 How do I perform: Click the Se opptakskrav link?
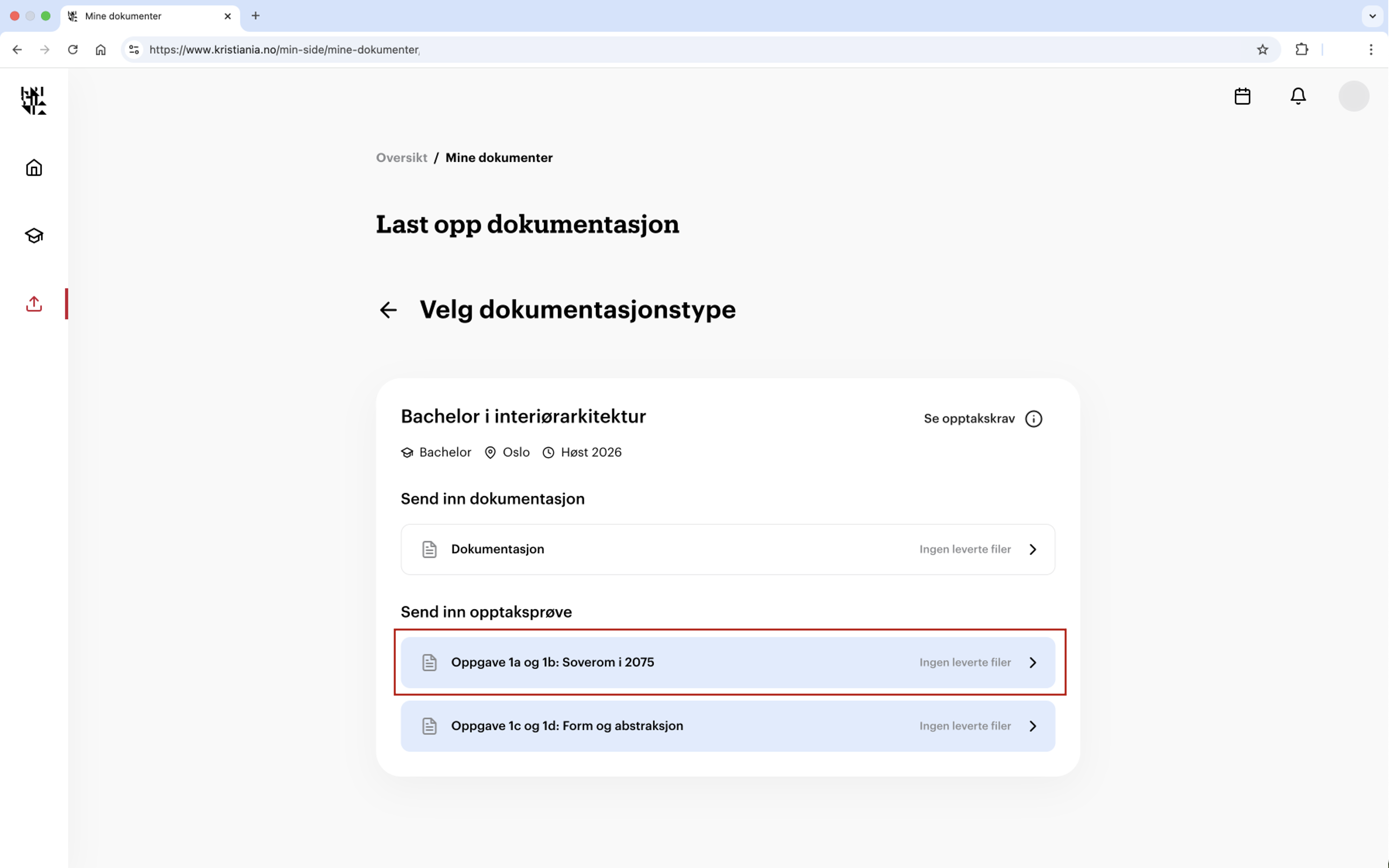[969, 419]
